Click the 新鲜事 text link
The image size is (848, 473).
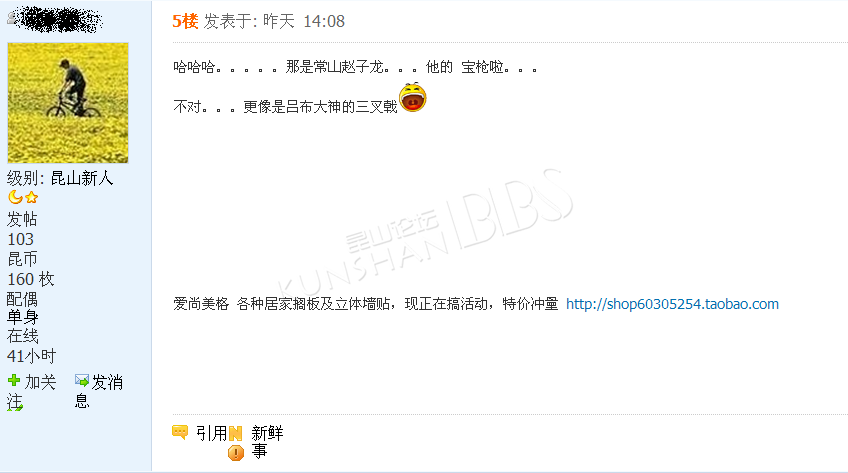267,442
